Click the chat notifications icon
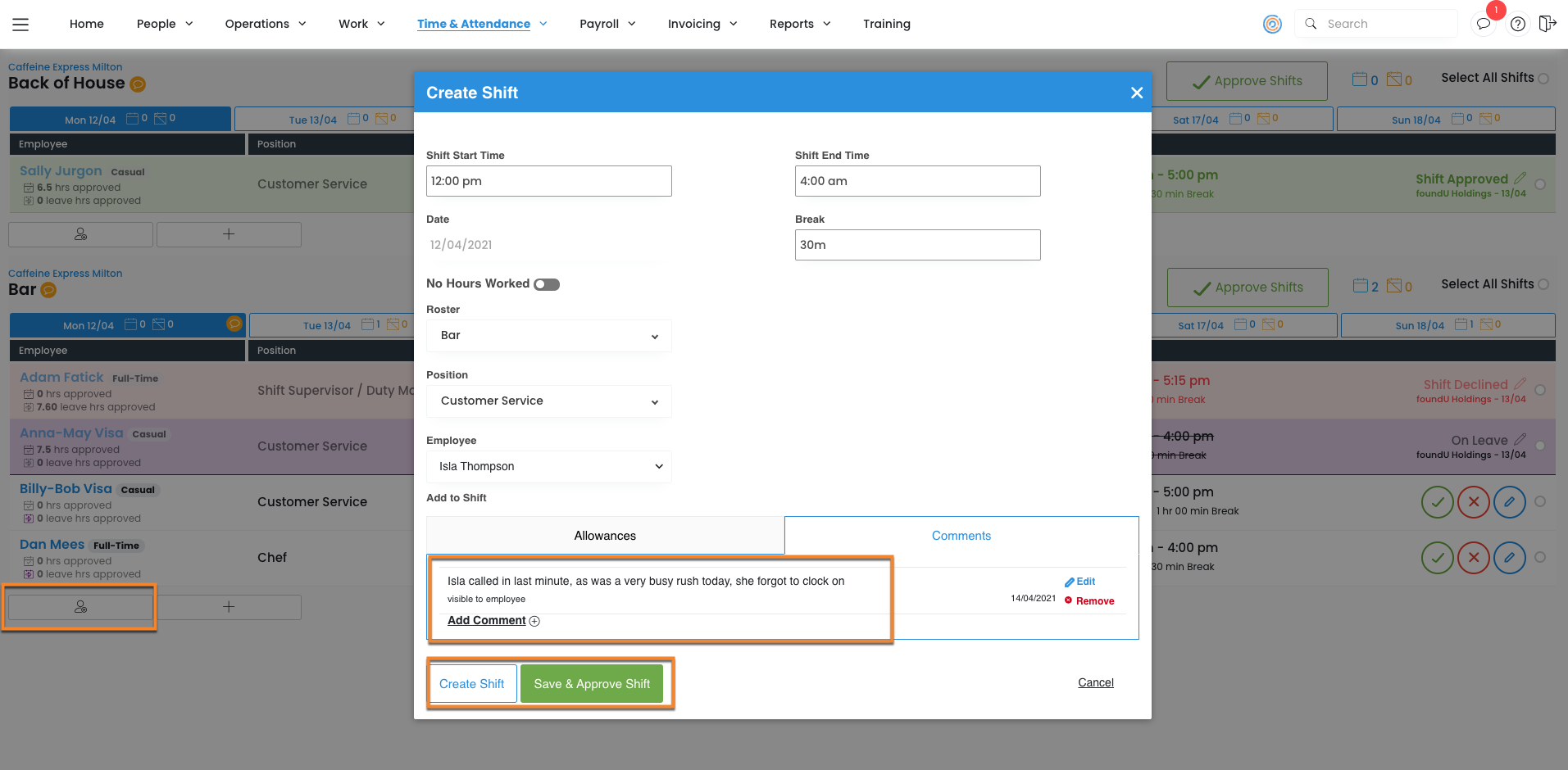This screenshot has height=770, width=1568. click(1483, 24)
